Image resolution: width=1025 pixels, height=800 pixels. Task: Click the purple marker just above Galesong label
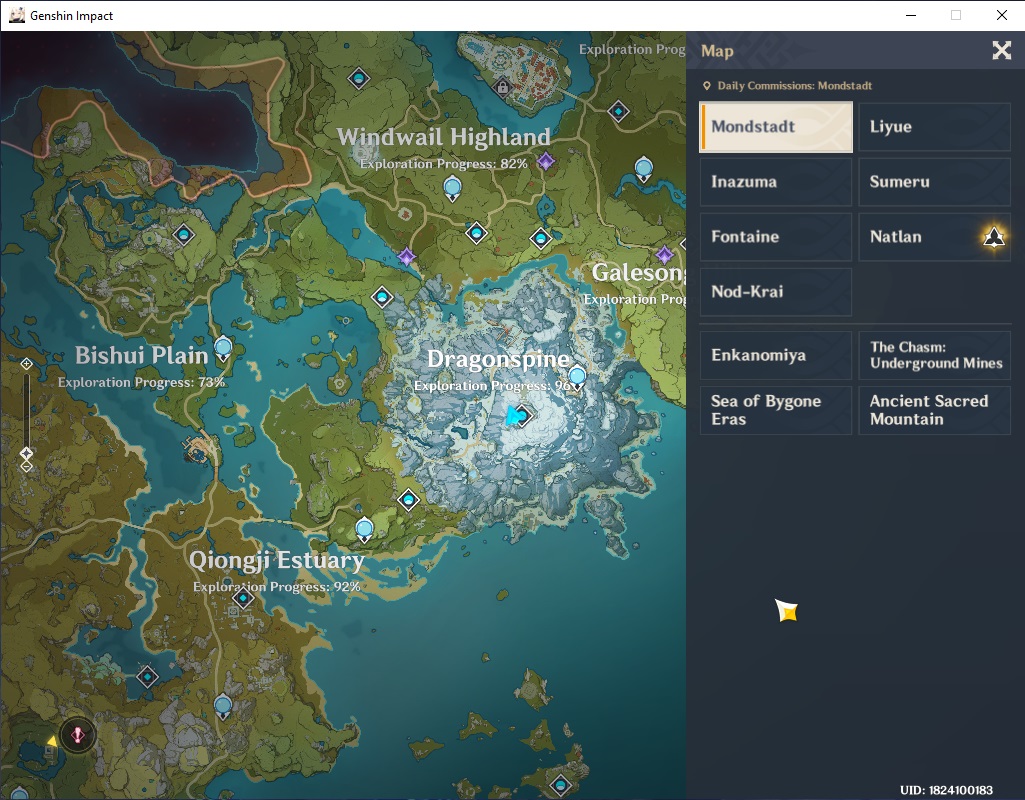[665, 254]
